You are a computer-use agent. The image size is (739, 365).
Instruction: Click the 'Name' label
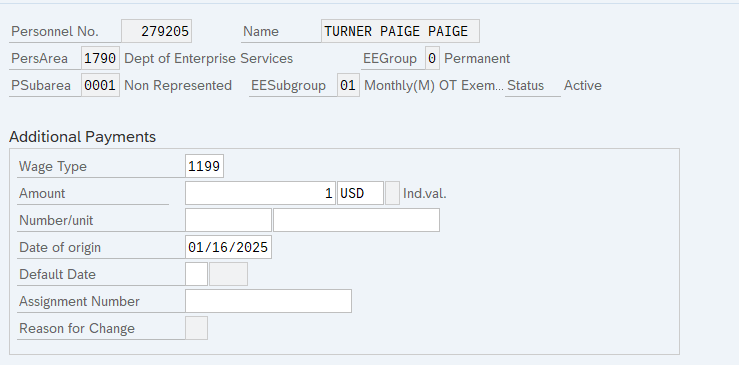[261, 32]
